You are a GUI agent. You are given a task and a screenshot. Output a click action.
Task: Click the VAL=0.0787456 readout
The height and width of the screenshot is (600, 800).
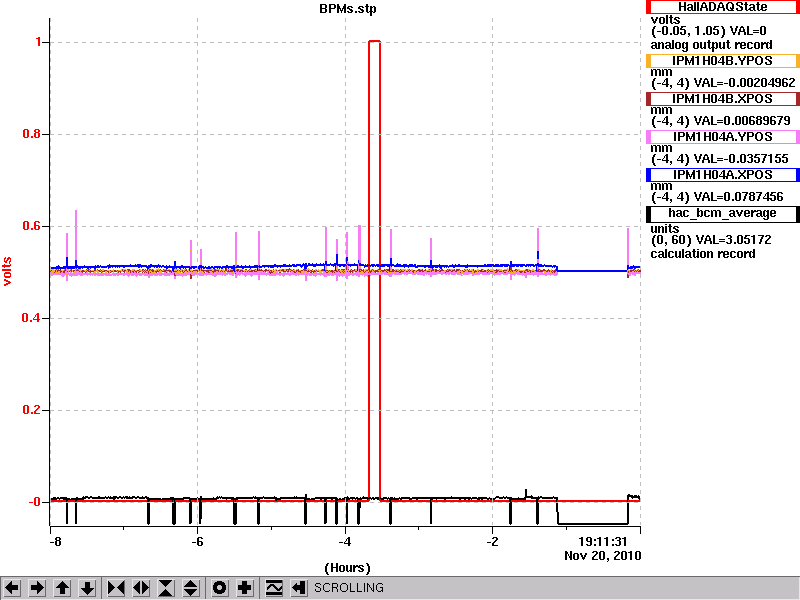(x=738, y=196)
